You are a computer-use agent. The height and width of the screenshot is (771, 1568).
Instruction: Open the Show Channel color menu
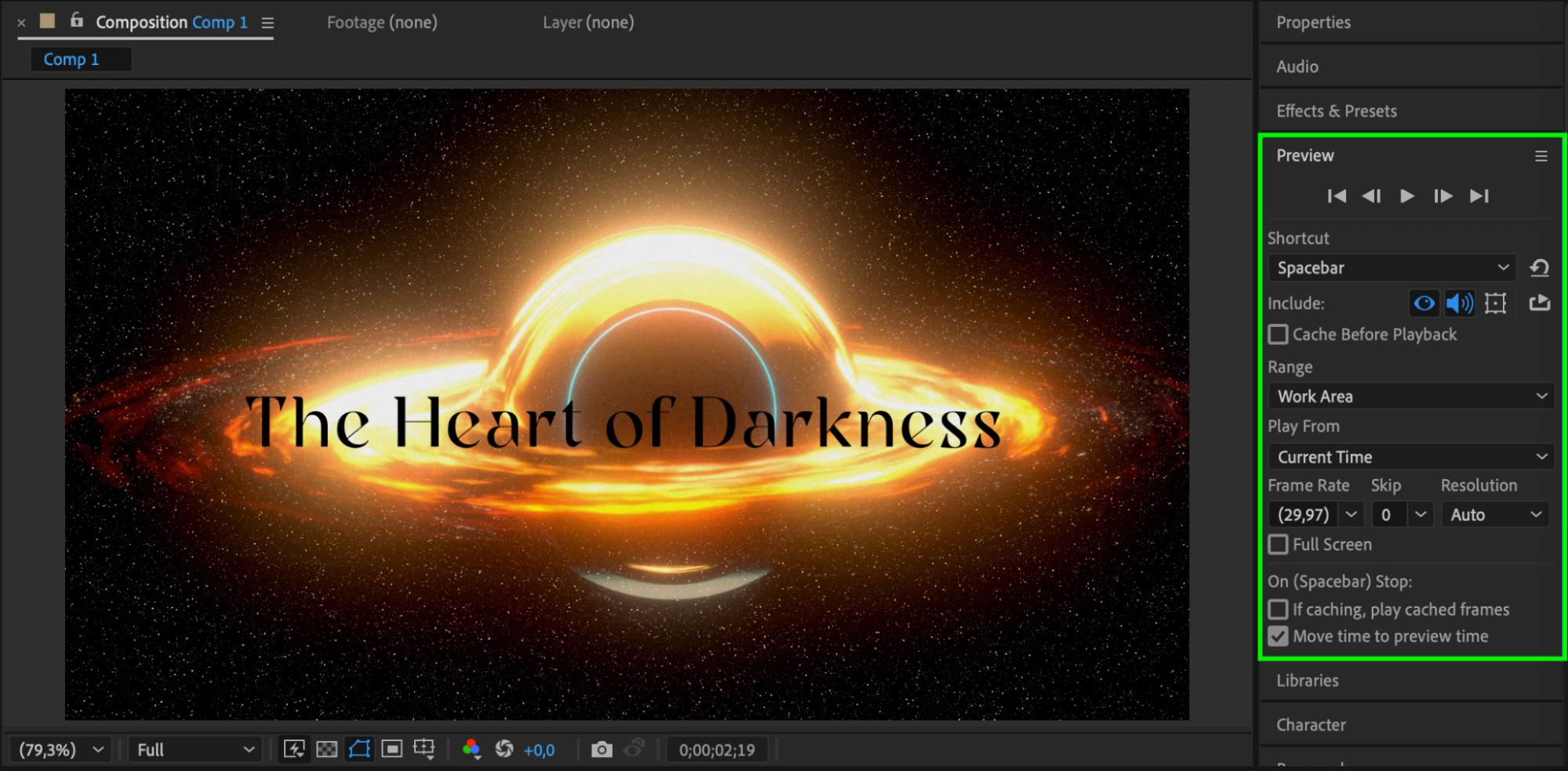471,750
